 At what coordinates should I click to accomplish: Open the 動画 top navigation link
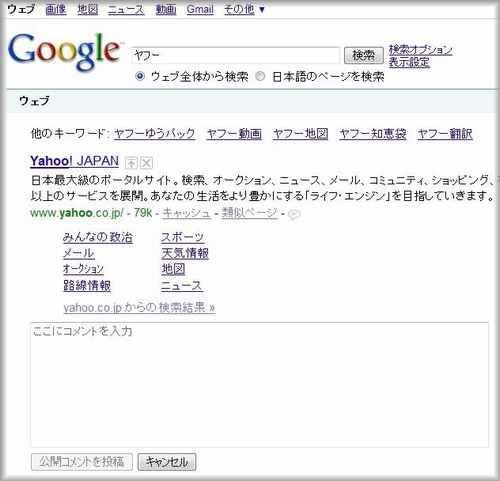[x=166, y=9]
